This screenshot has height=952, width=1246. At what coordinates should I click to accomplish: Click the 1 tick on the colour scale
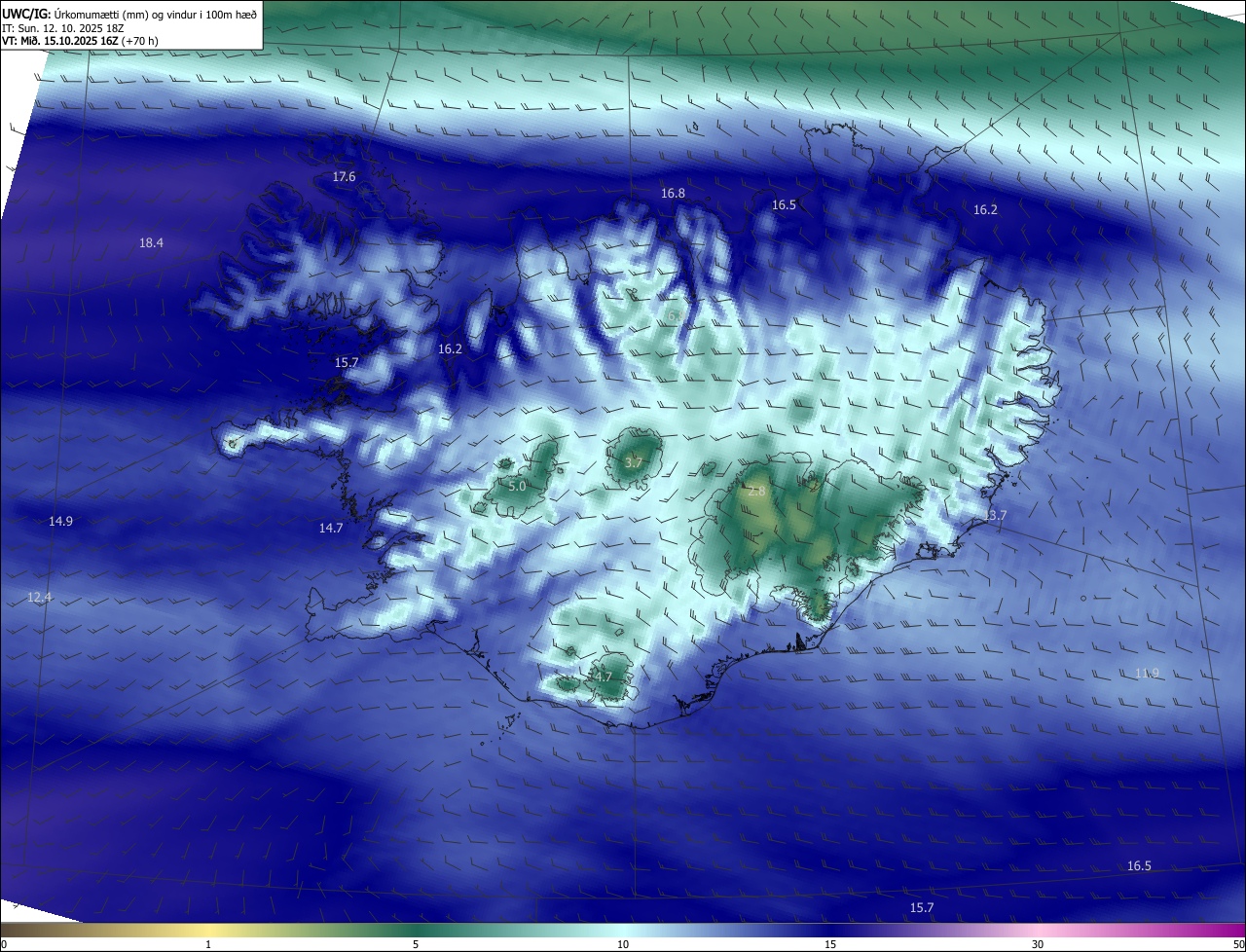click(x=208, y=945)
